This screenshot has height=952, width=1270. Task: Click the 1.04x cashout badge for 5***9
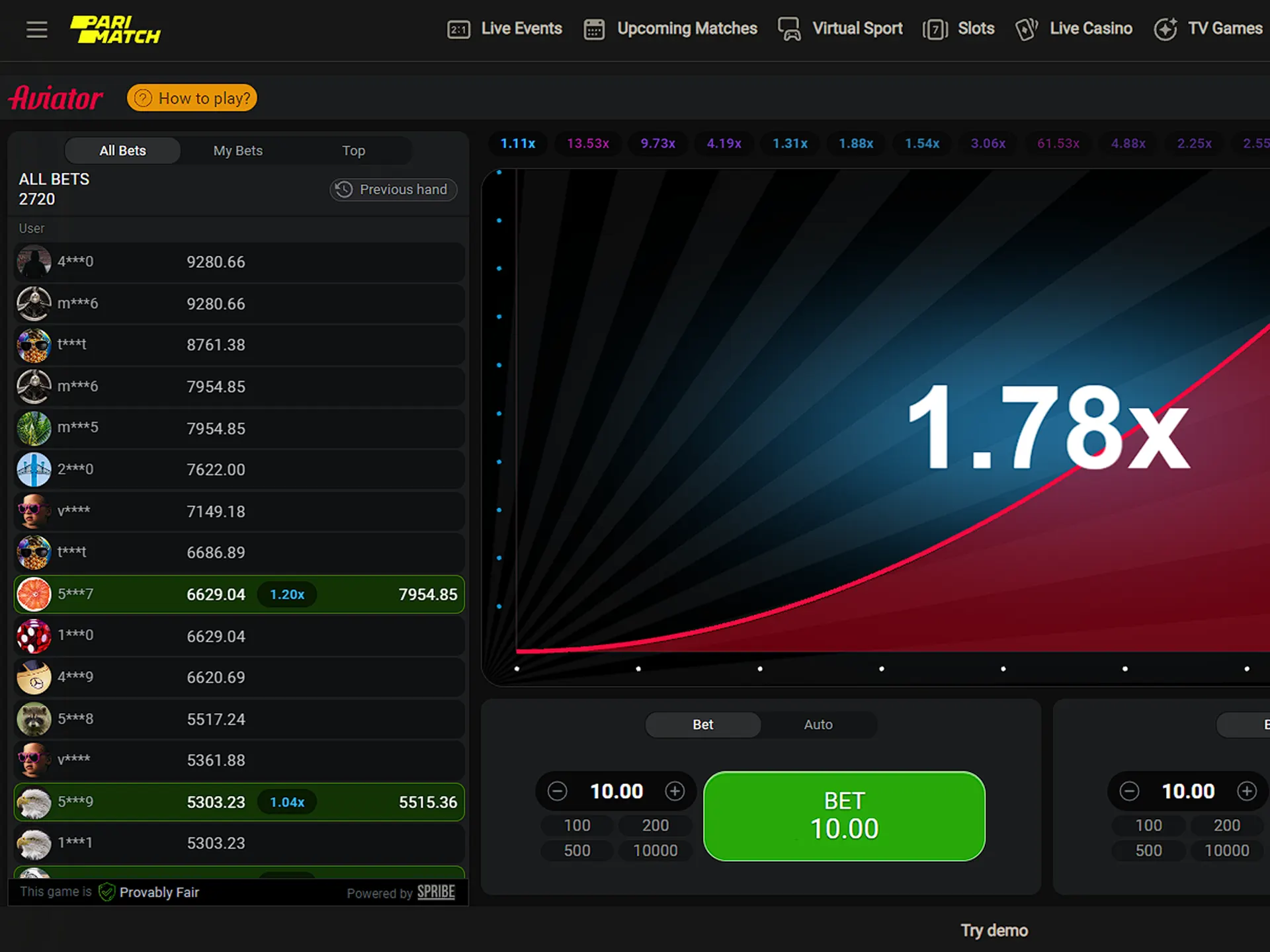287,802
